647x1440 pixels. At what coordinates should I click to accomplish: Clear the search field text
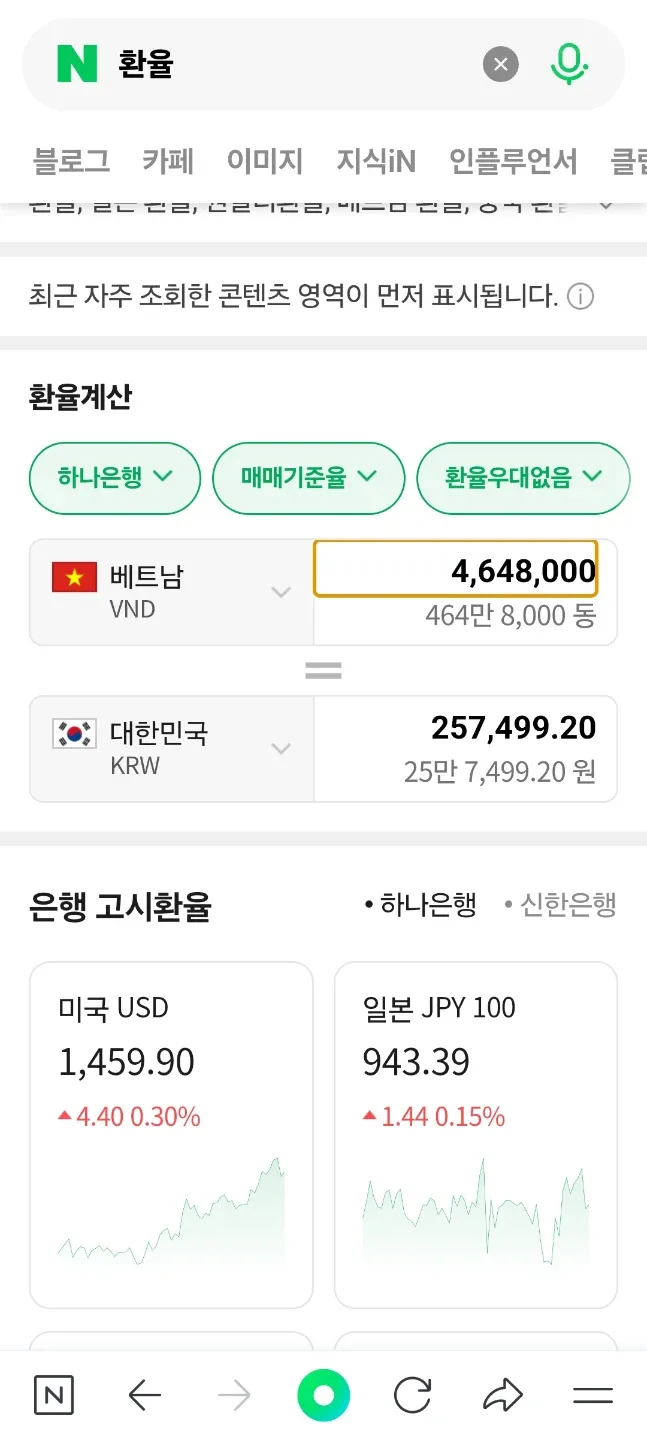[x=501, y=66]
